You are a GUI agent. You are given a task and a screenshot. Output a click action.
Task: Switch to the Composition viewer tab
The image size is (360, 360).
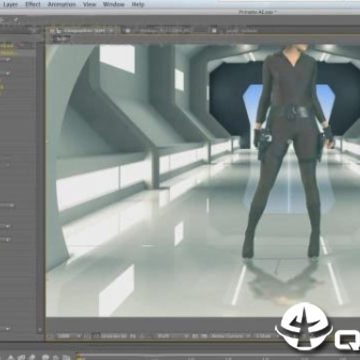[x=84, y=30]
